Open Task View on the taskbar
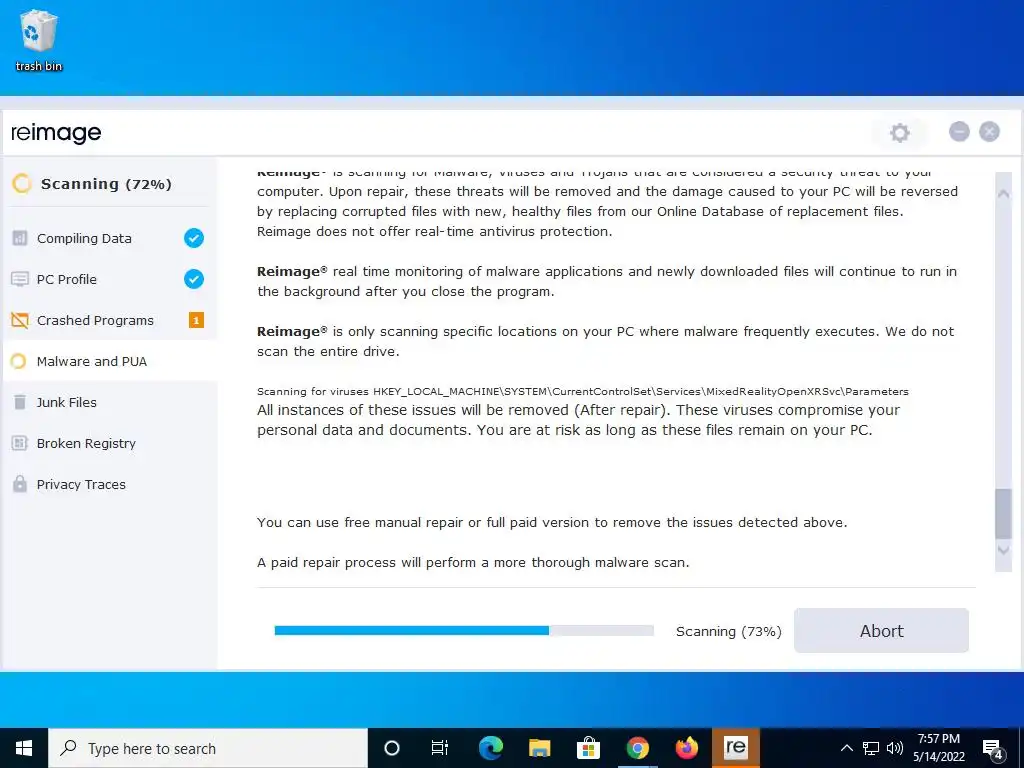The height and width of the screenshot is (768, 1024). 440,748
